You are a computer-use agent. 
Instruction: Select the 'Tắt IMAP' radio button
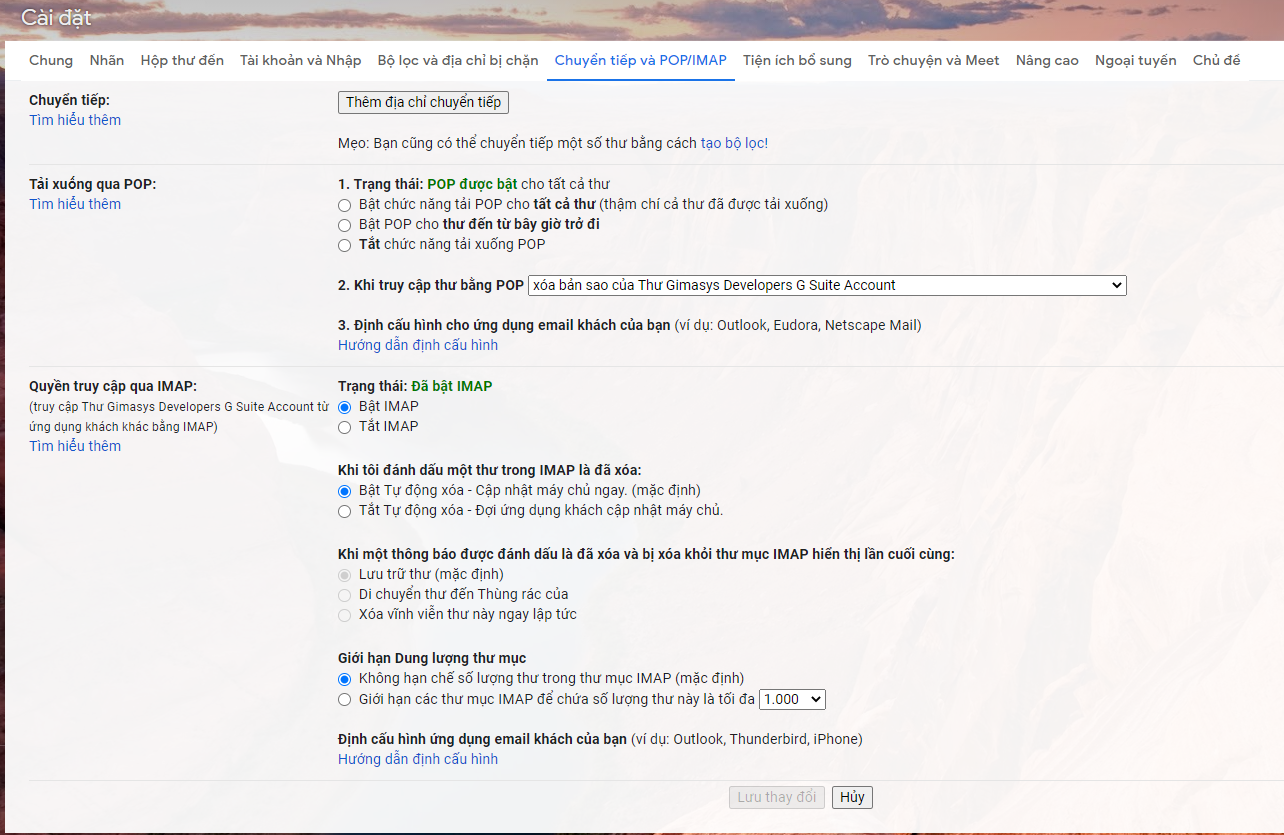click(344, 427)
